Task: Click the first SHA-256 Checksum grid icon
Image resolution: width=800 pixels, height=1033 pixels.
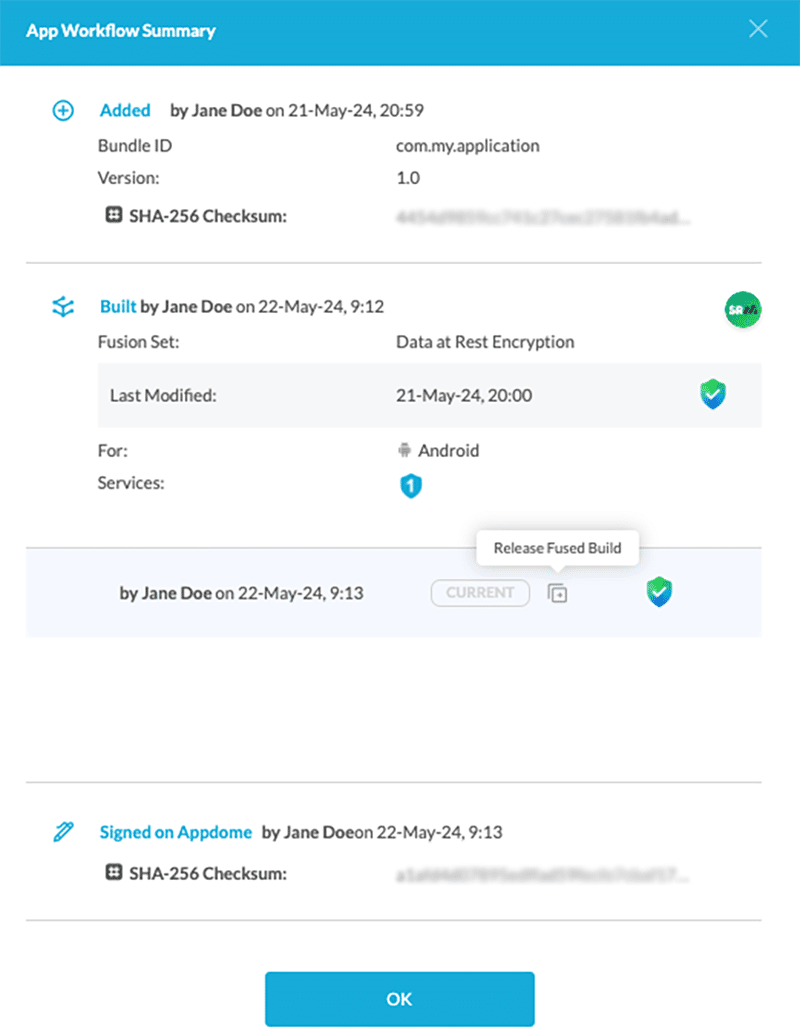Action: 113,214
